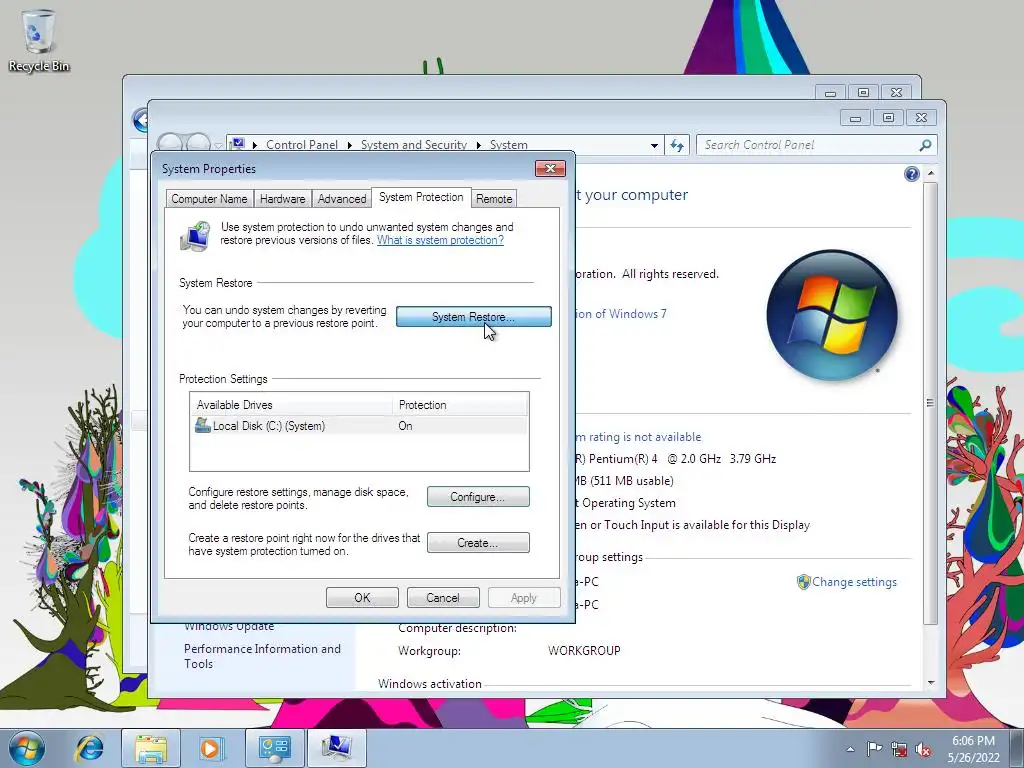Image resolution: width=1024 pixels, height=768 pixels.
Task: Close the System Properties dialog
Action: [550, 168]
